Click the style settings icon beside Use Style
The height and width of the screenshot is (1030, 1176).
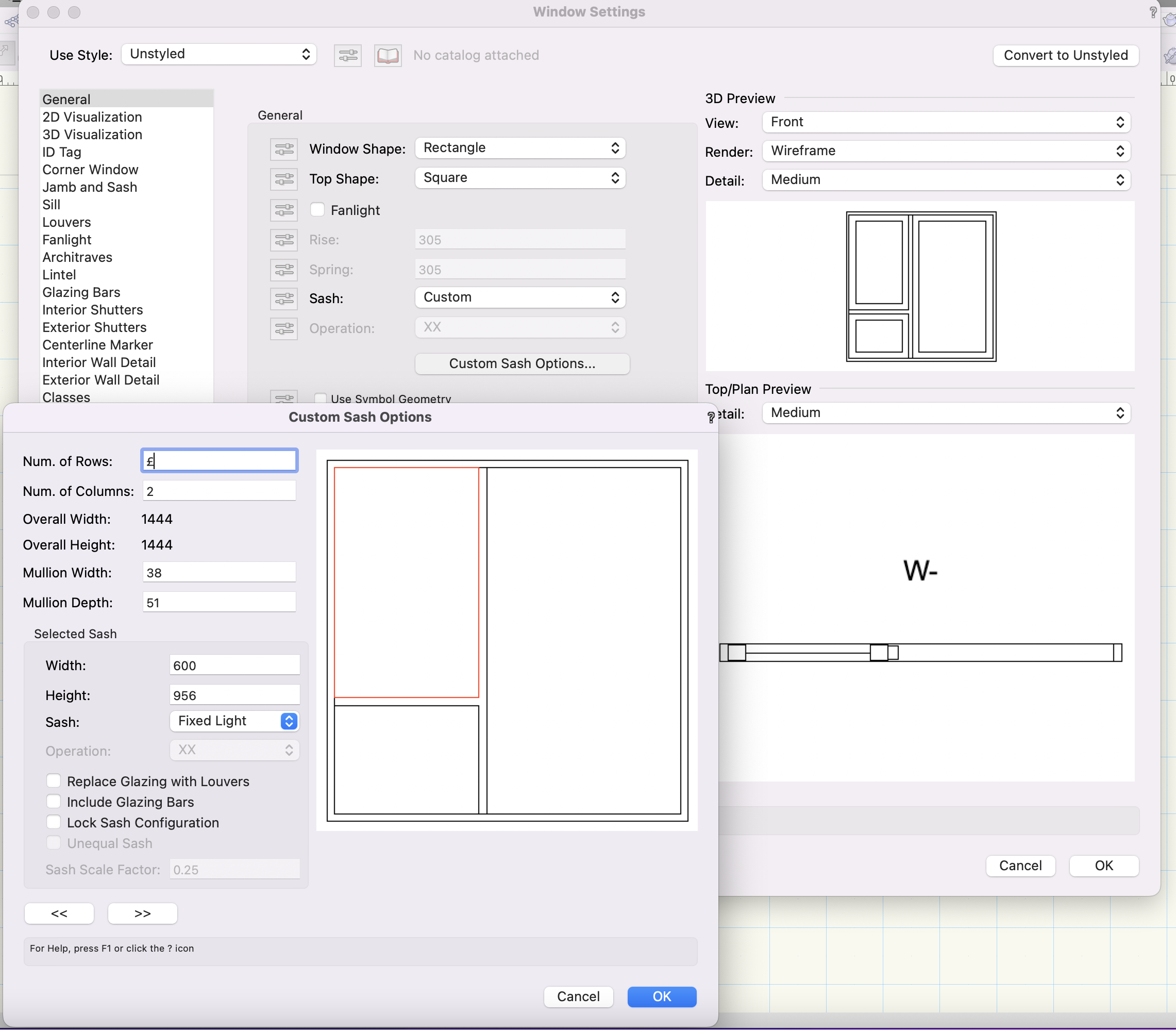pyautogui.click(x=347, y=56)
